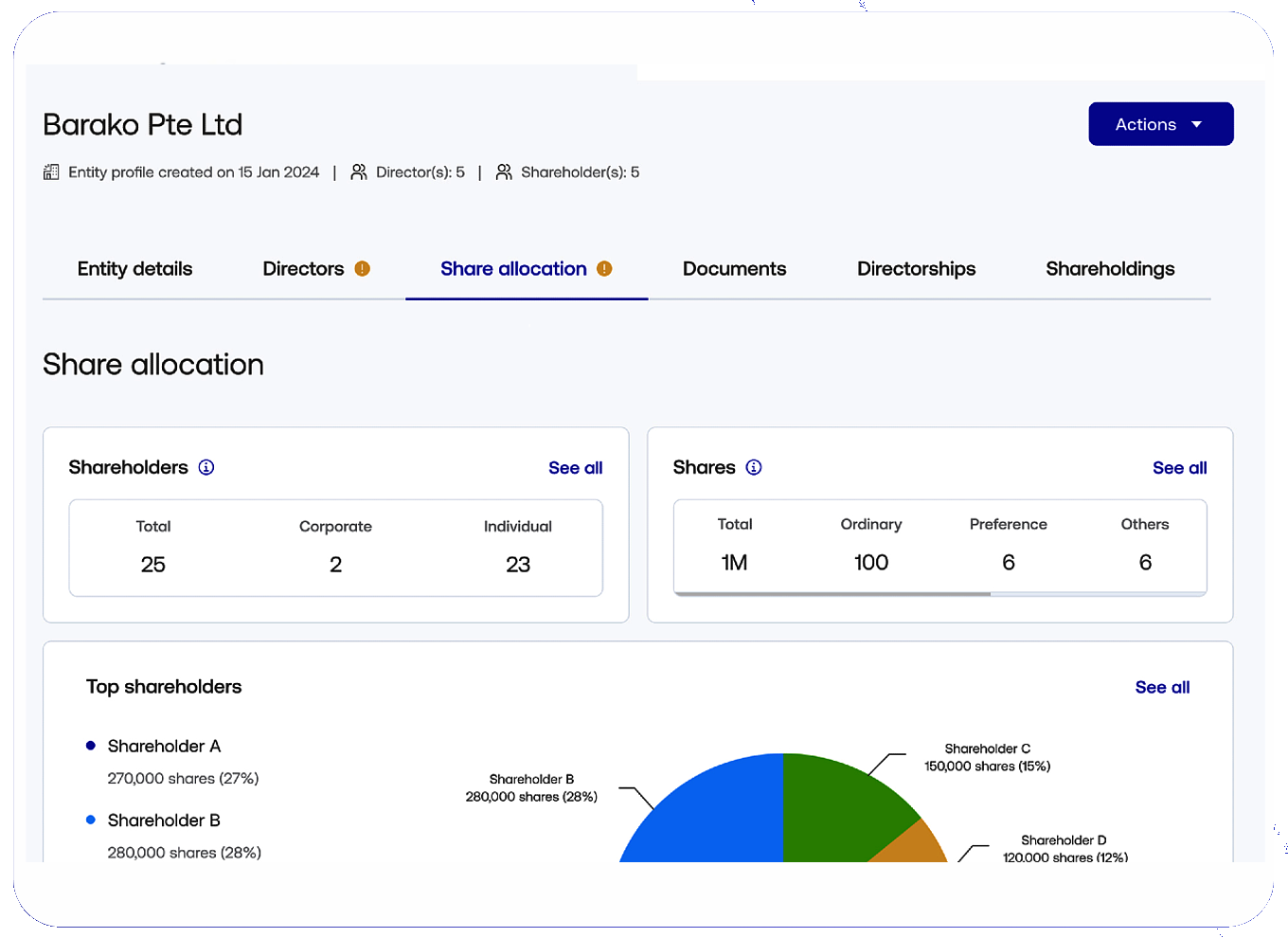Click warning icon on Directors tab
This screenshot has width=1288, height=938.
pos(363,269)
